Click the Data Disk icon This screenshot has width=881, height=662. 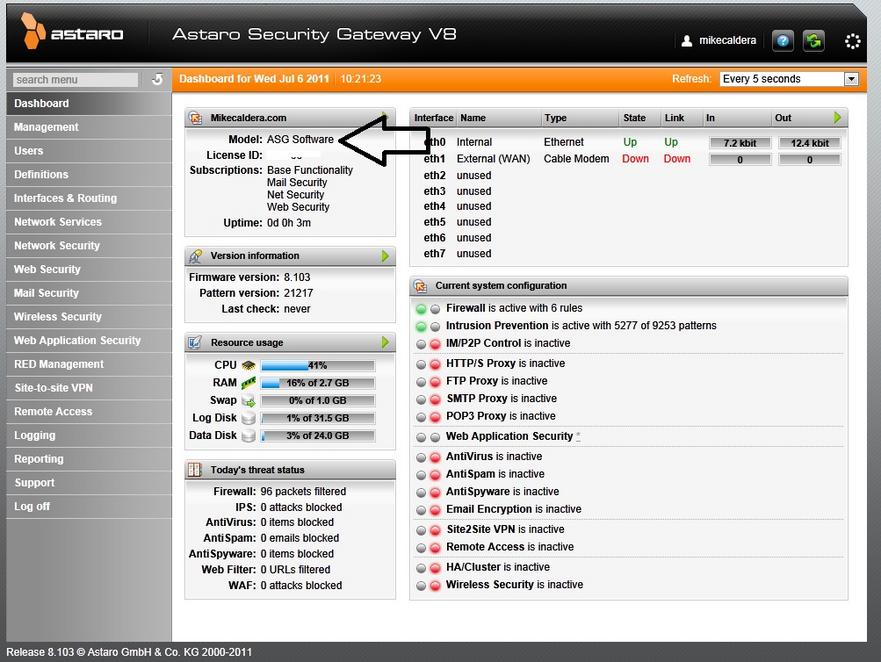tap(248, 436)
